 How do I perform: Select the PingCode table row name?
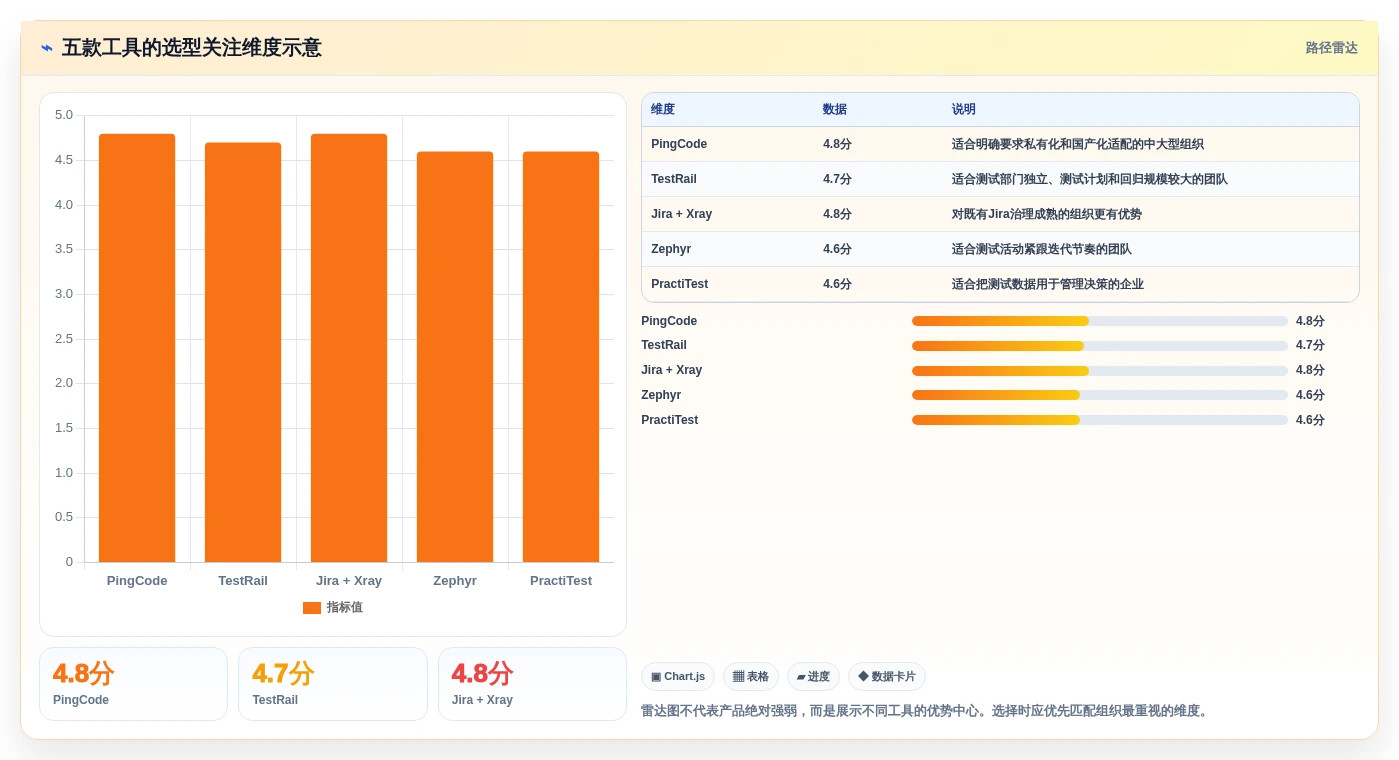(679, 144)
